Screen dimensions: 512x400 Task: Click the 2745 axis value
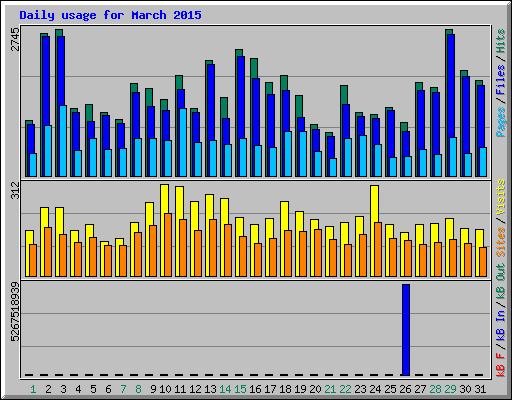point(16,39)
